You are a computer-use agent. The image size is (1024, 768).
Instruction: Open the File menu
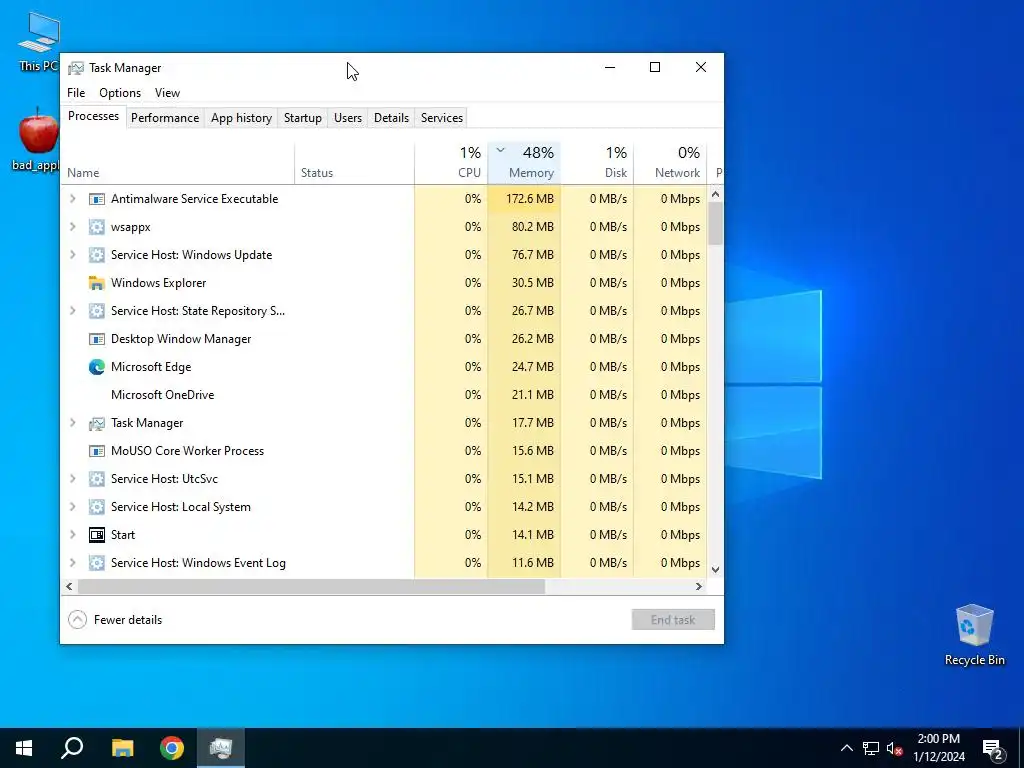point(76,93)
